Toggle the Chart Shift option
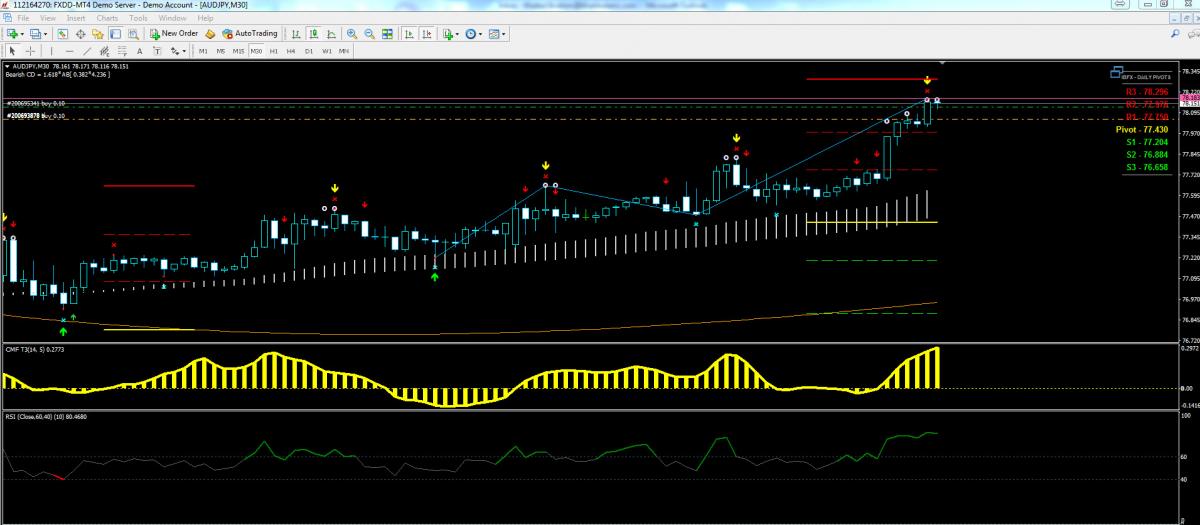Screen dimensions: 1200x525 (x=425, y=33)
